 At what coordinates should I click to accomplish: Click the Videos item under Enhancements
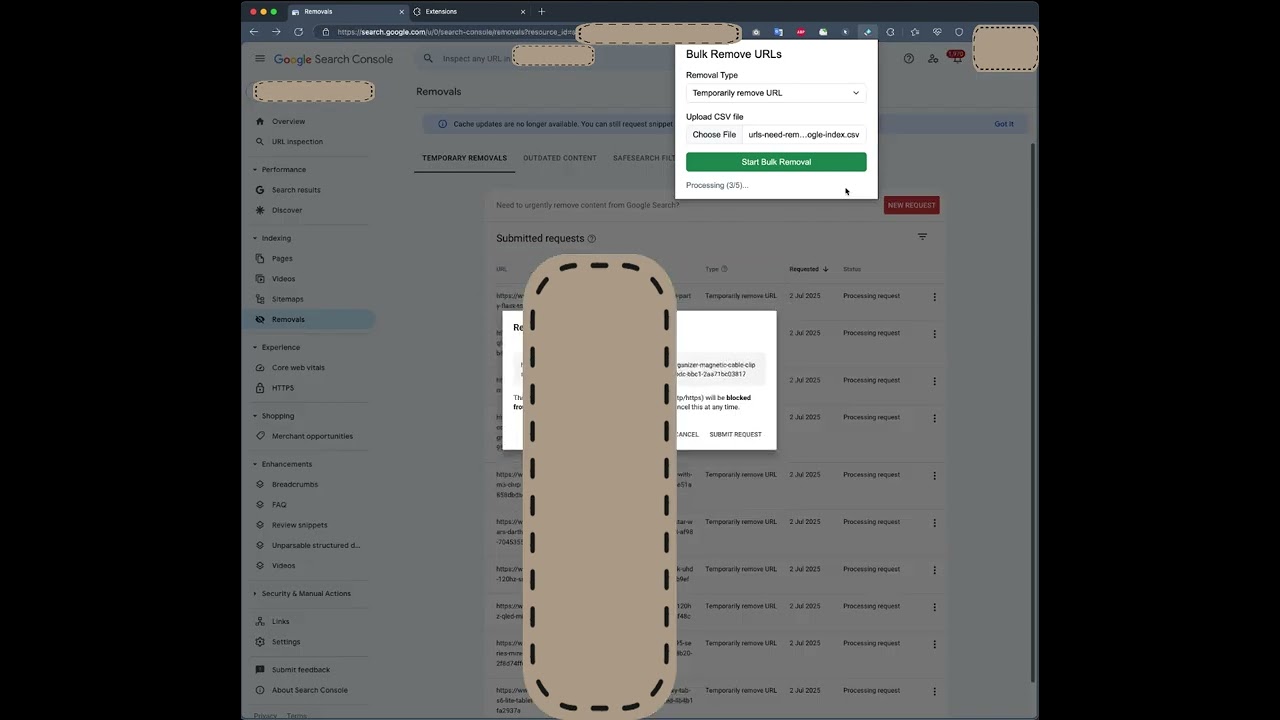[x=284, y=566]
